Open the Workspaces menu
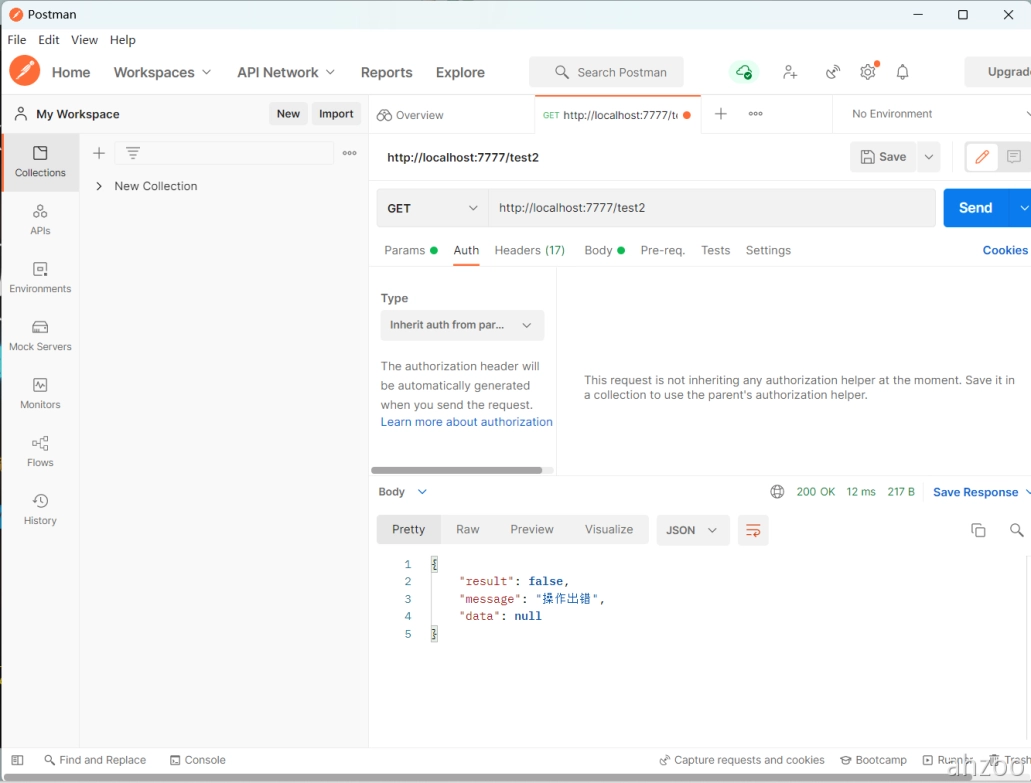This screenshot has width=1031, height=783. [162, 72]
